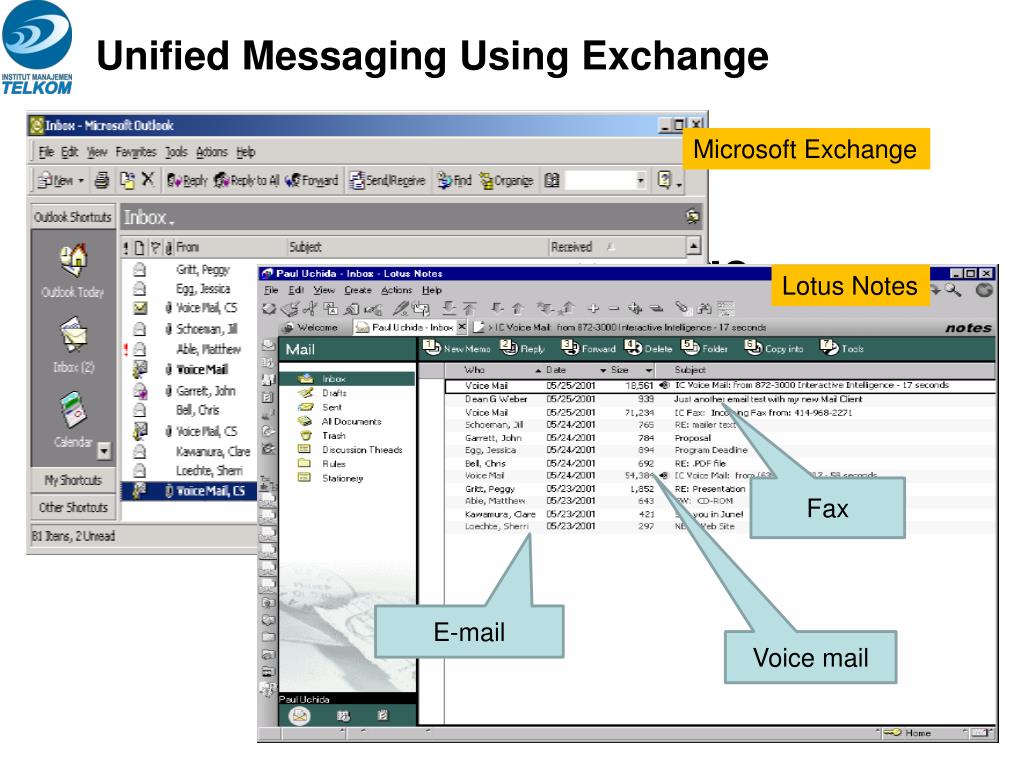Image resolution: width=1024 pixels, height=768 pixels.
Task: Open the New button dropdown arrow in Outlook
Action: [81, 180]
